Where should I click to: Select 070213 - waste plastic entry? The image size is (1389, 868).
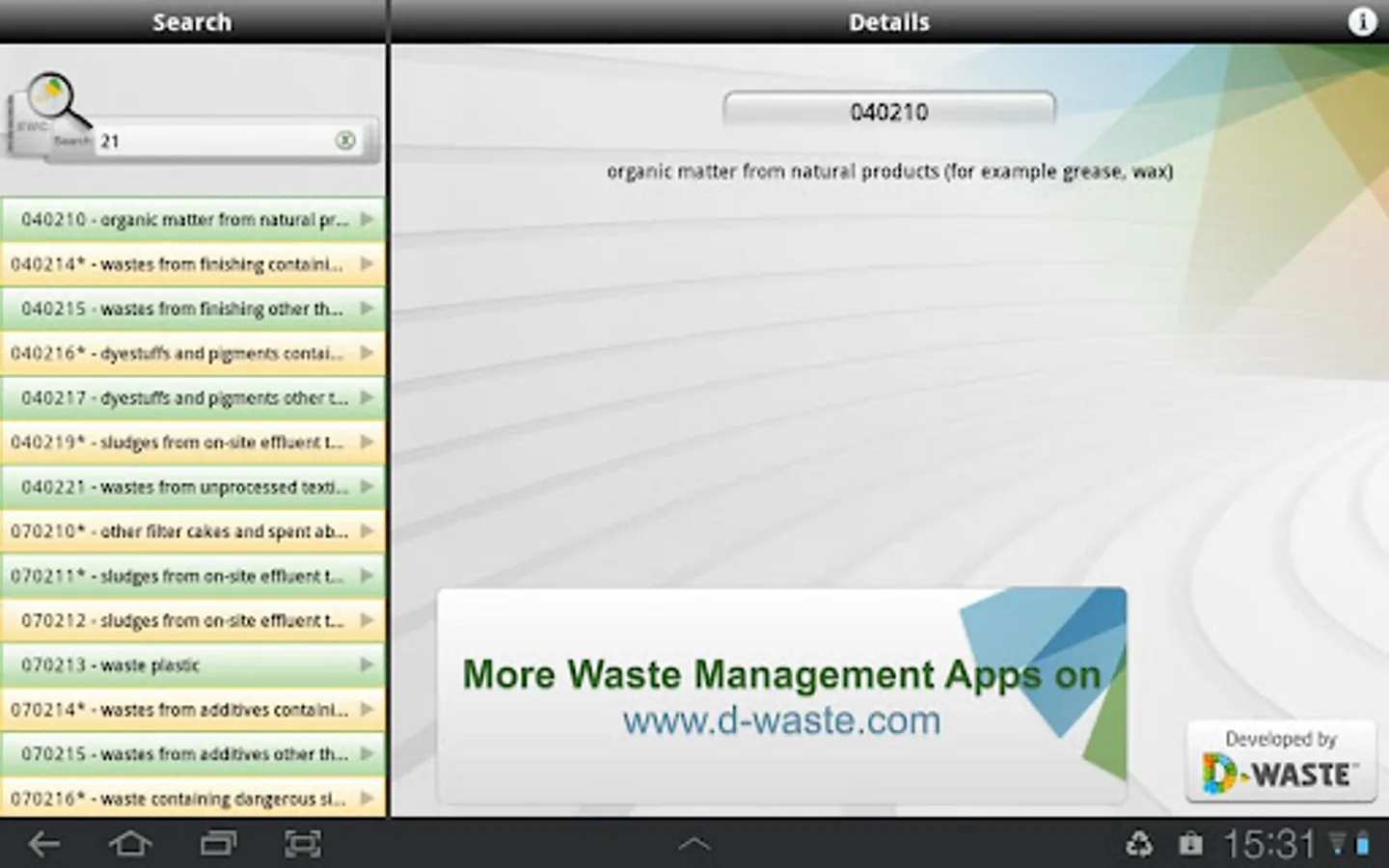[x=193, y=665]
